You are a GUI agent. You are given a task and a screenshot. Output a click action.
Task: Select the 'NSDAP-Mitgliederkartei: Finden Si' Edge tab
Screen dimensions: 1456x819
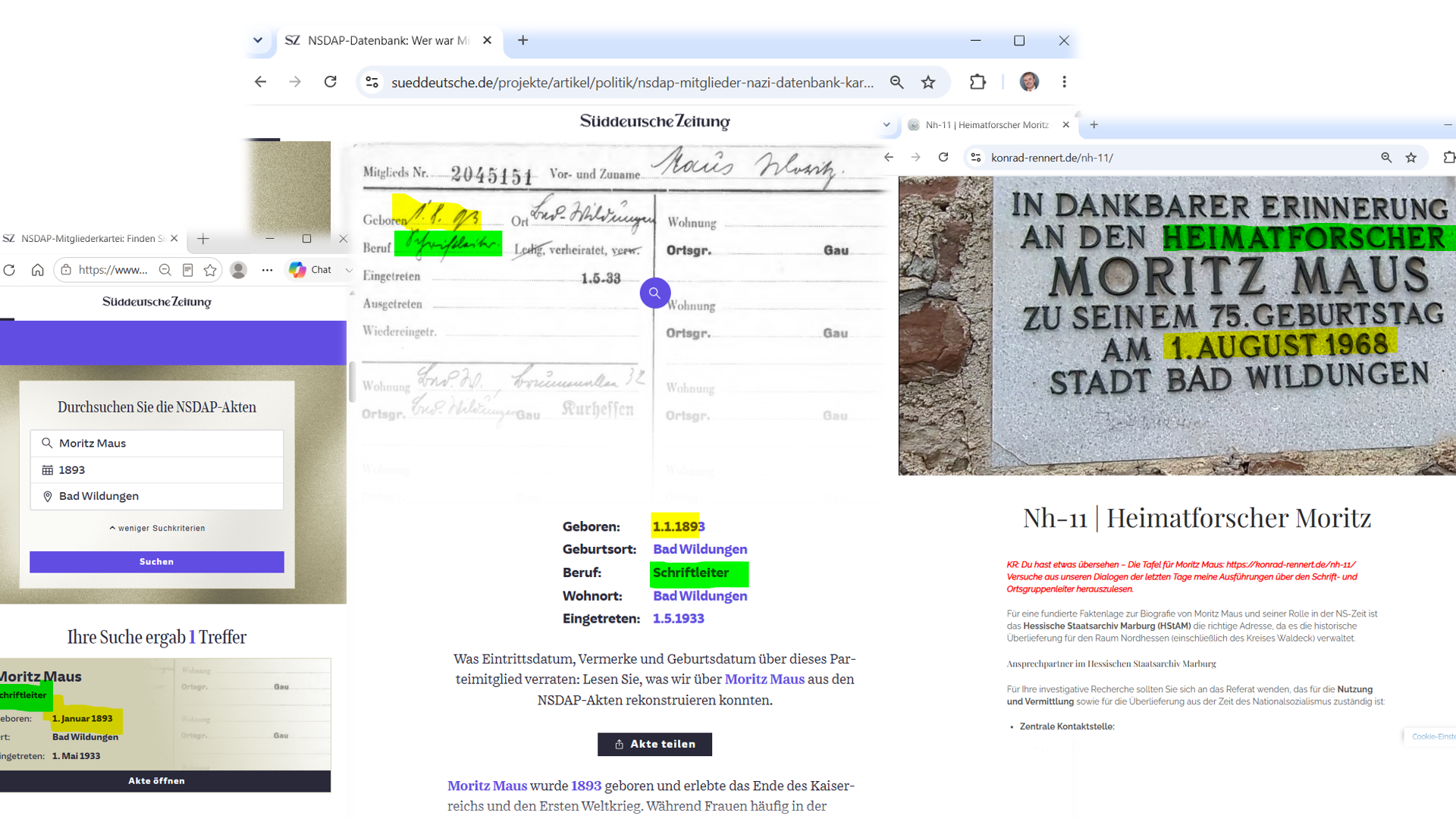click(91, 239)
